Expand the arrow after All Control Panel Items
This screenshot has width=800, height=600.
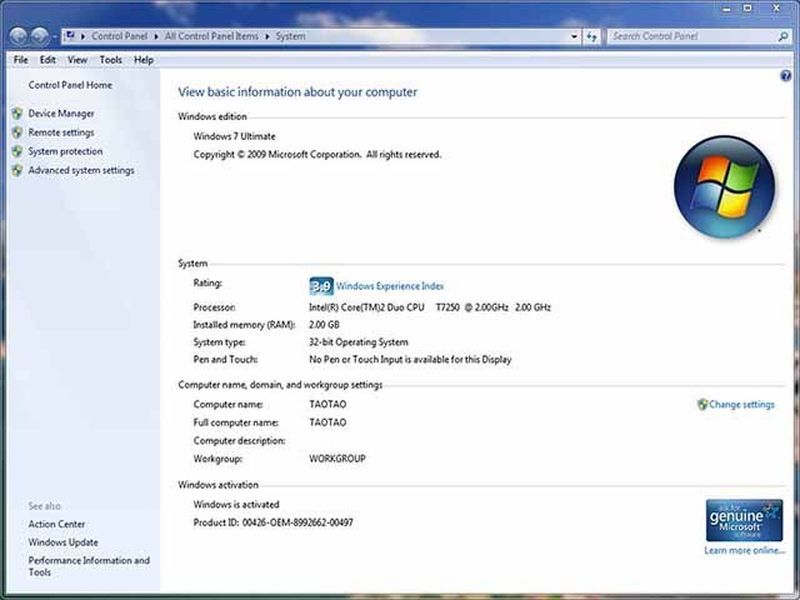tap(267, 37)
